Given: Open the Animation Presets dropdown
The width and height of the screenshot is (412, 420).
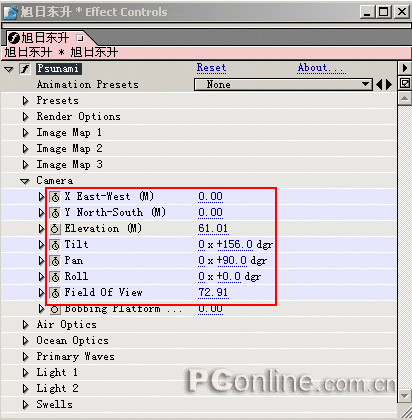Looking at the screenshot, I should click(x=283, y=85).
